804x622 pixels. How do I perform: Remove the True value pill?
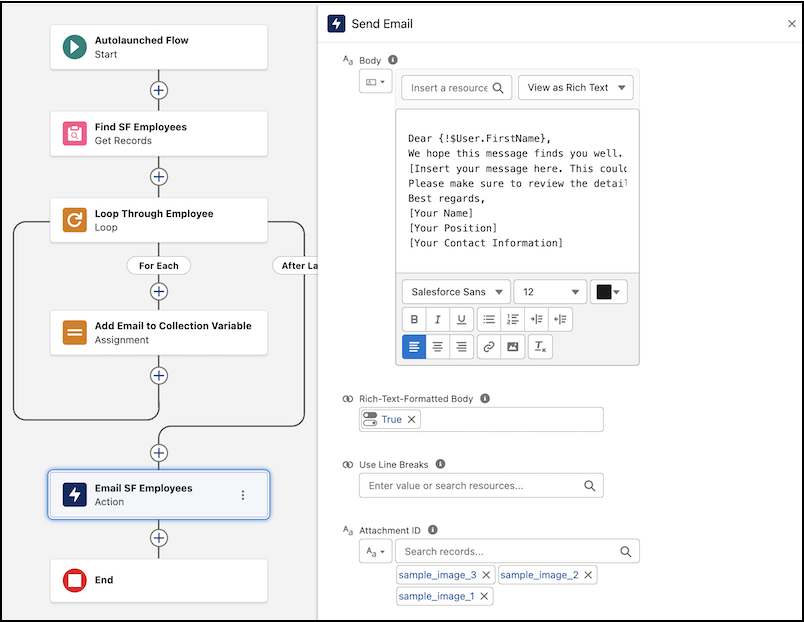[412, 420]
